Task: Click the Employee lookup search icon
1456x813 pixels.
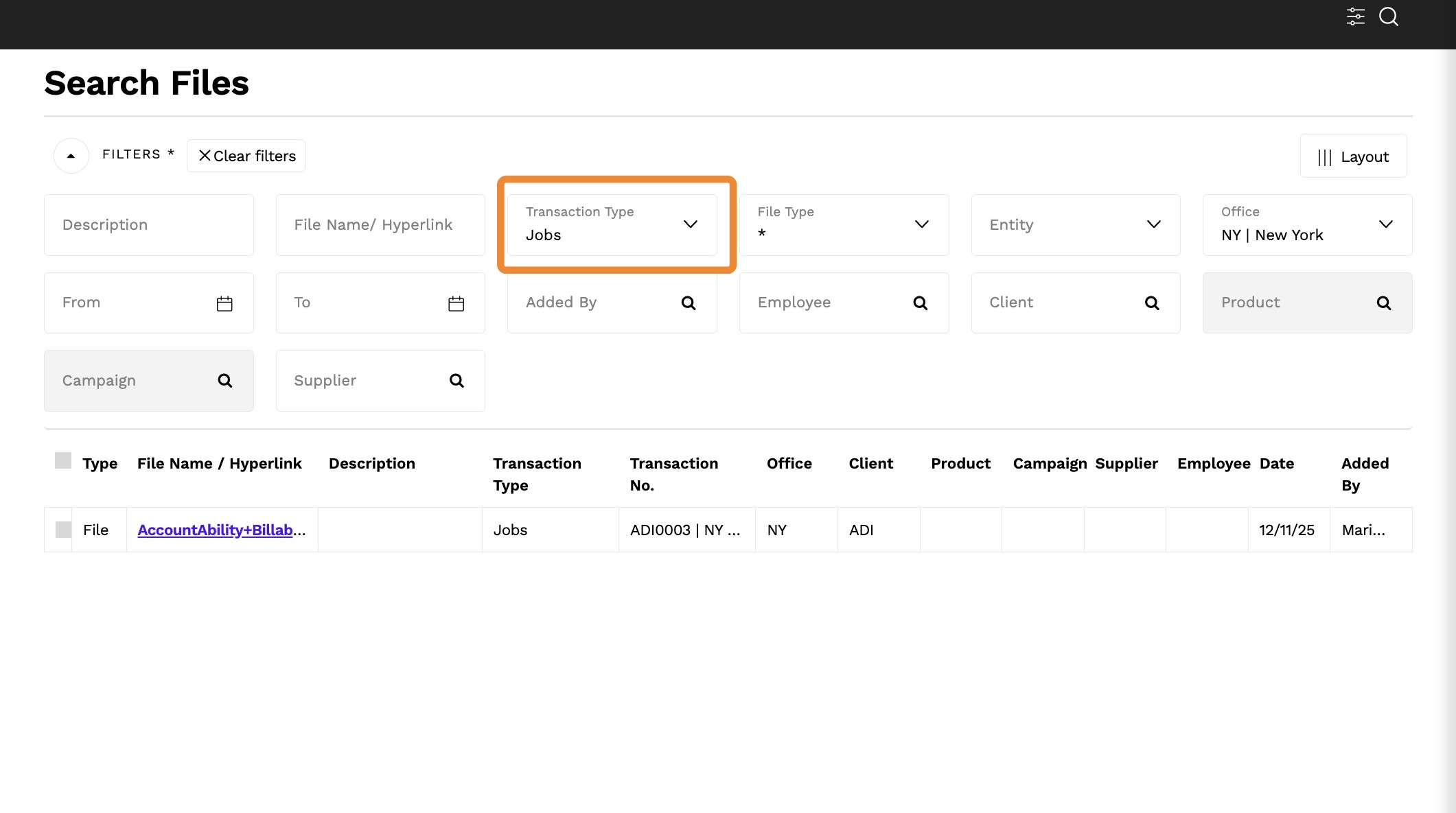Action: tap(920, 303)
